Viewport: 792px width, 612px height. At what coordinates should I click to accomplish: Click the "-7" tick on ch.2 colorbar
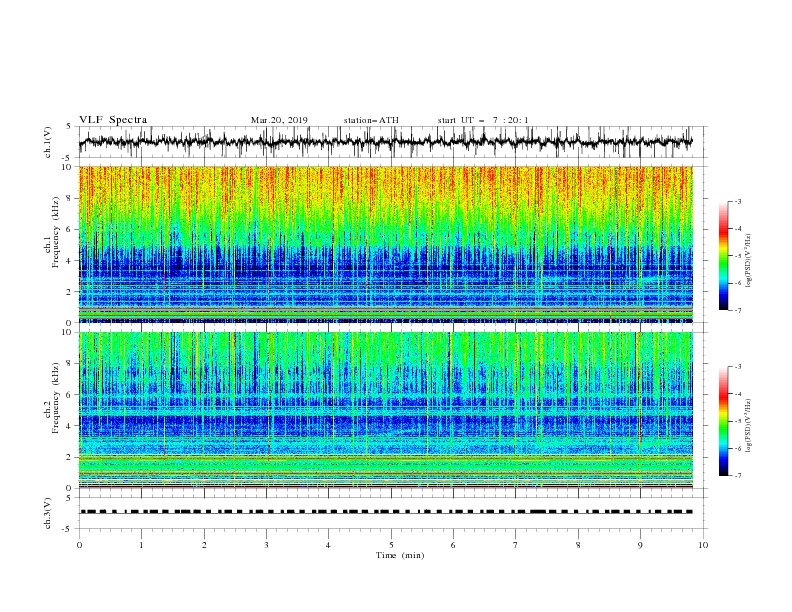[x=738, y=475]
